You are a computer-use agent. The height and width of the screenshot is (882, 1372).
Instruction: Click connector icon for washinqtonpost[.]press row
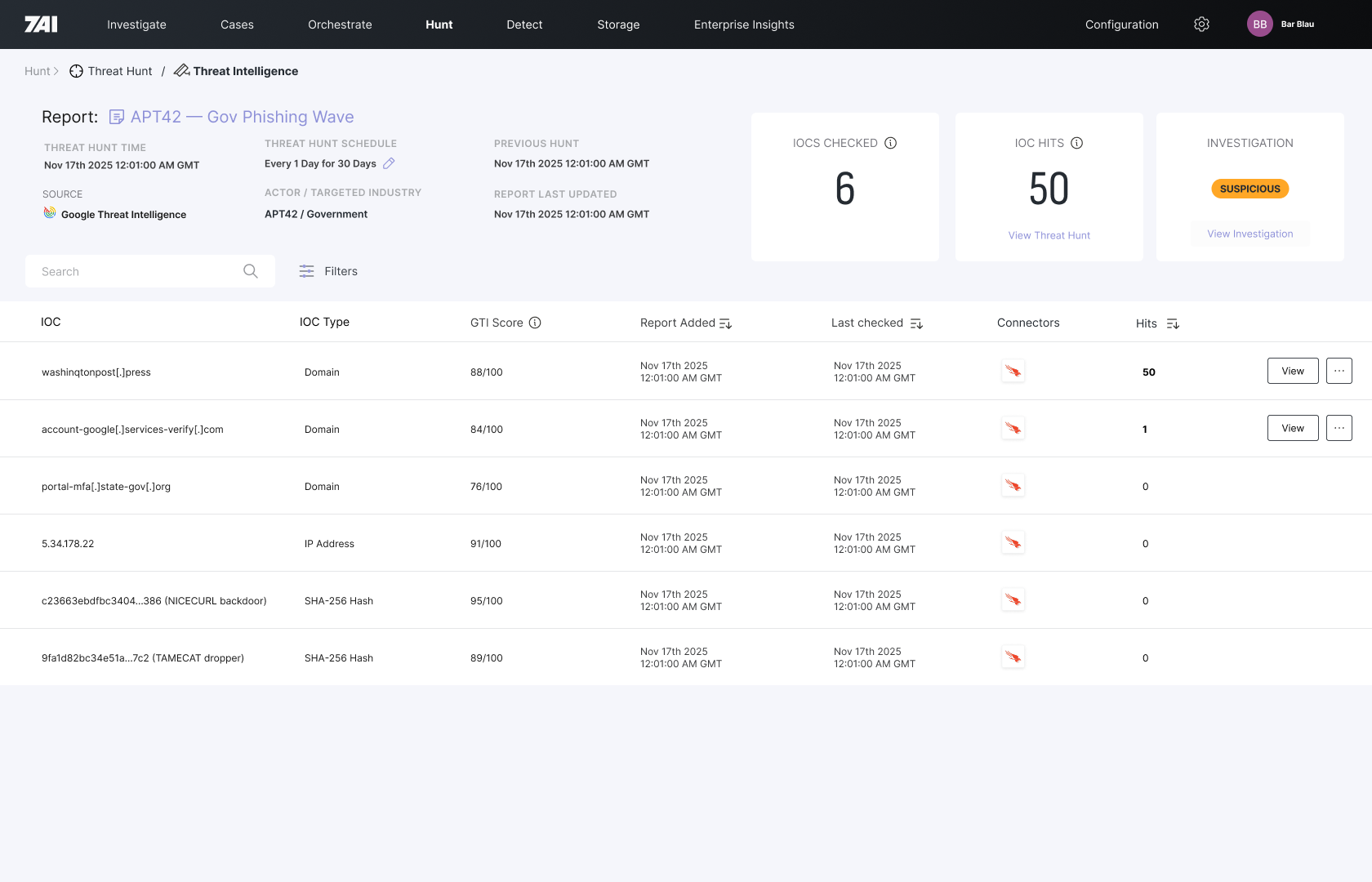(1013, 372)
